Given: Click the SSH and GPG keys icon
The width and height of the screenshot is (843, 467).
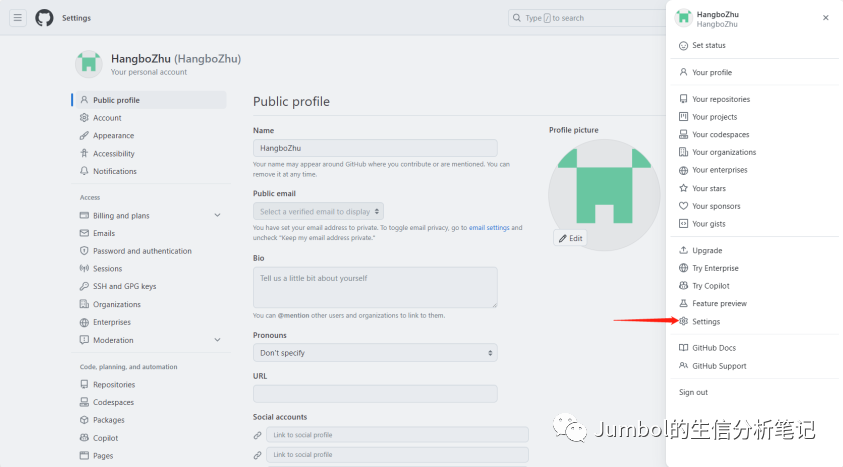Looking at the screenshot, I should pyautogui.click(x=84, y=286).
